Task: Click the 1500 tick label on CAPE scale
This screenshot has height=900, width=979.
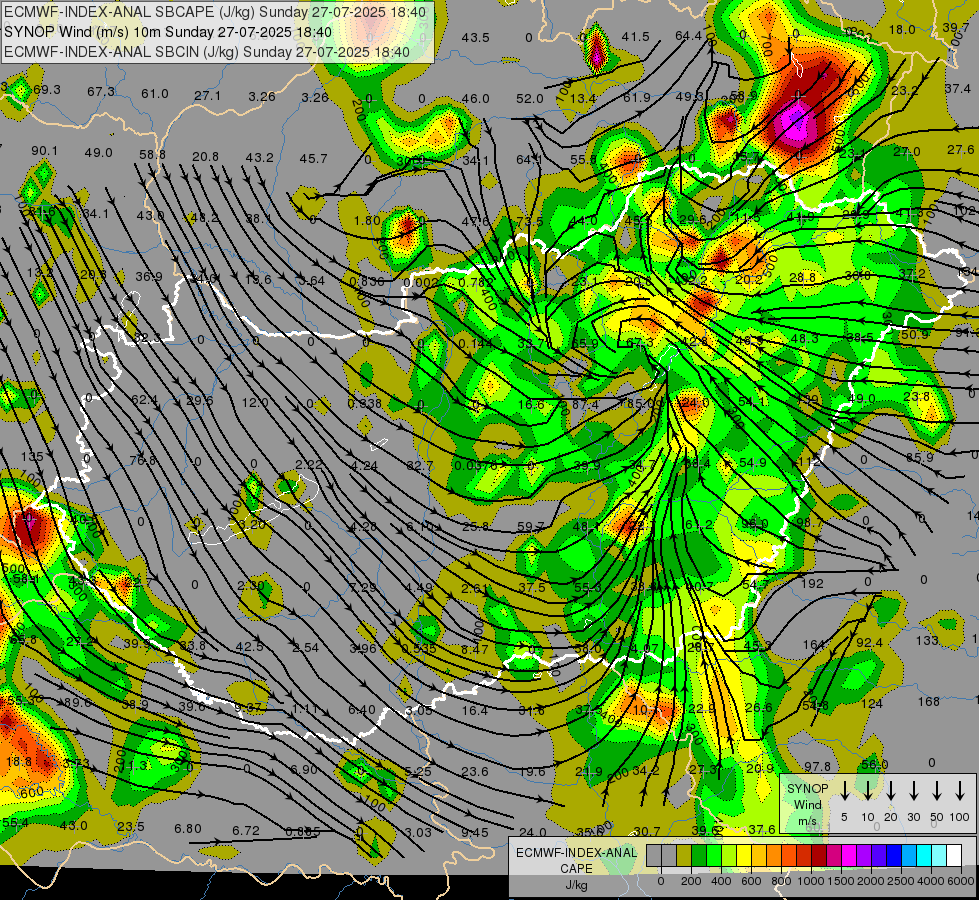Action: pyautogui.click(x=841, y=881)
